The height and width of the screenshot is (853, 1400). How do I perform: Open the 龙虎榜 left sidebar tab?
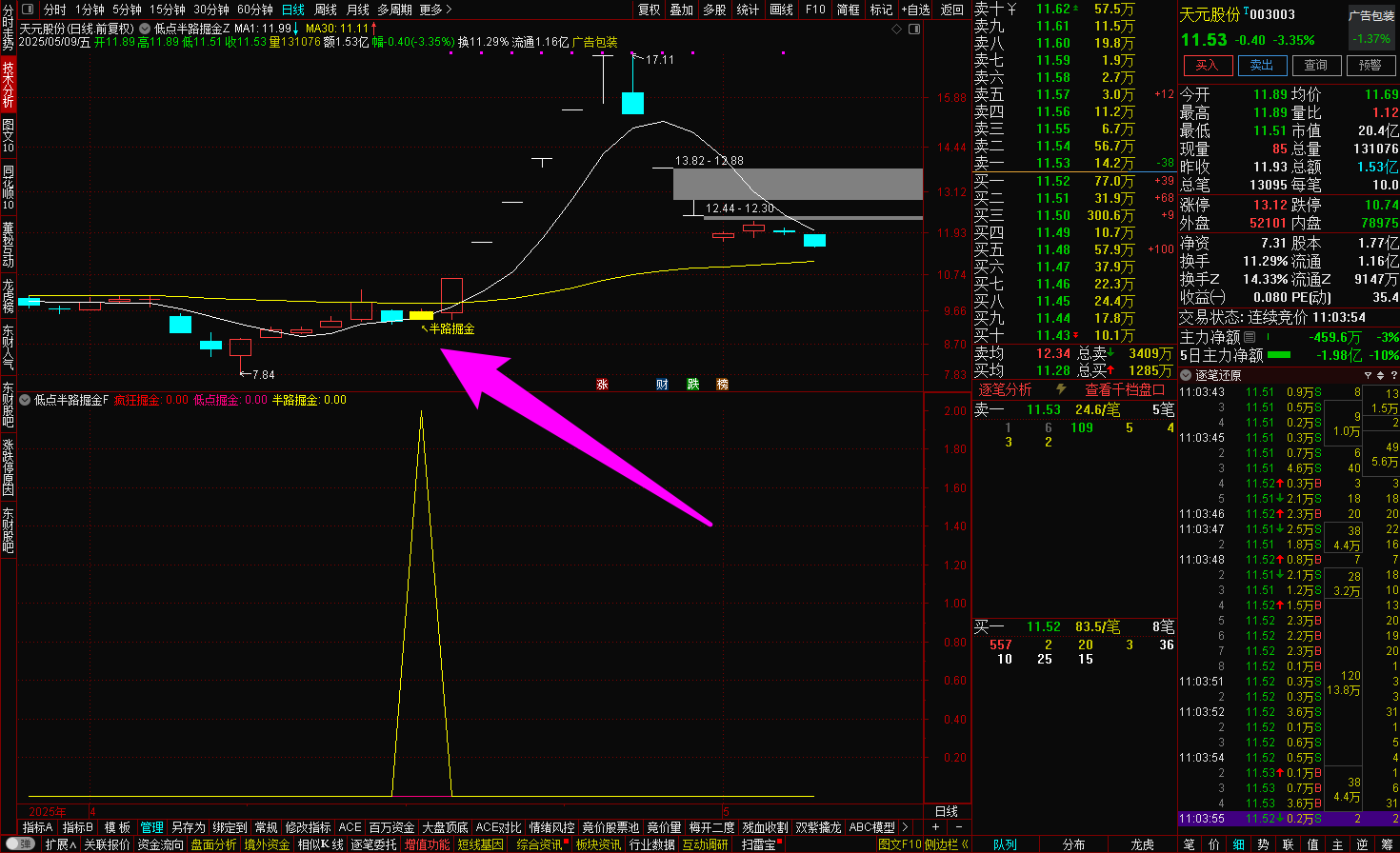tap(8, 296)
